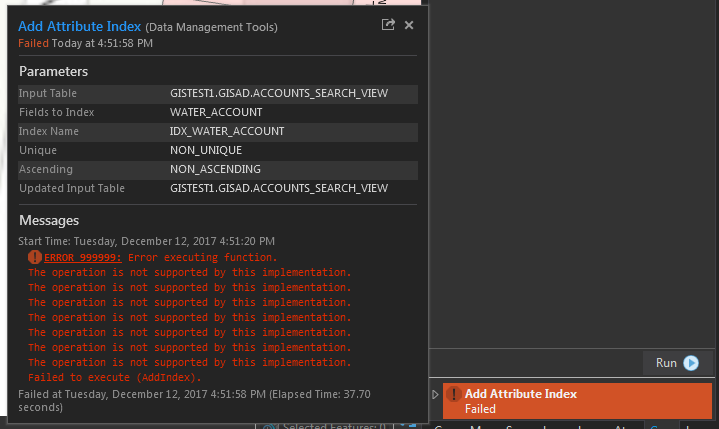Open the ERROR 999999 help link
The image size is (719, 429).
[x=83, y=257]
